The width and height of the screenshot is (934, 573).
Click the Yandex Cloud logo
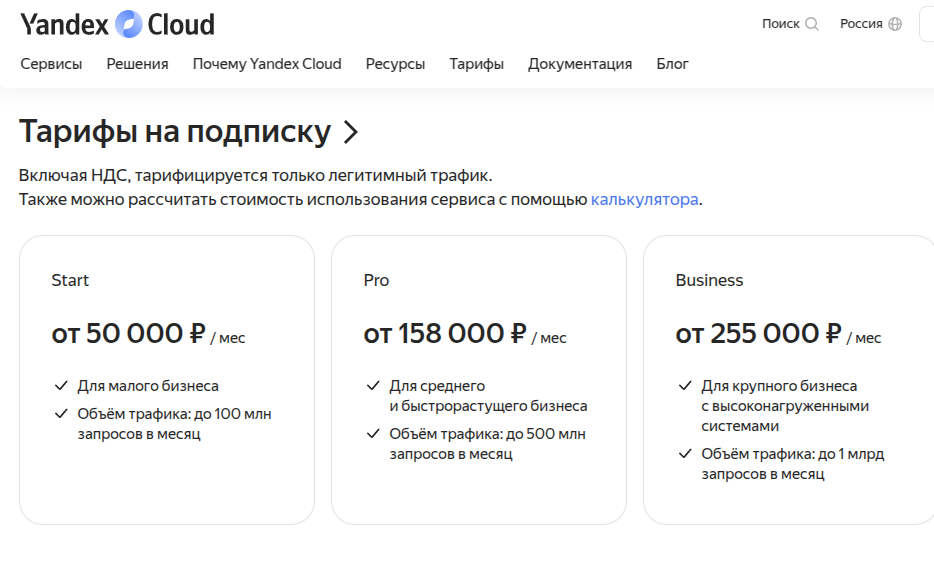117,24
